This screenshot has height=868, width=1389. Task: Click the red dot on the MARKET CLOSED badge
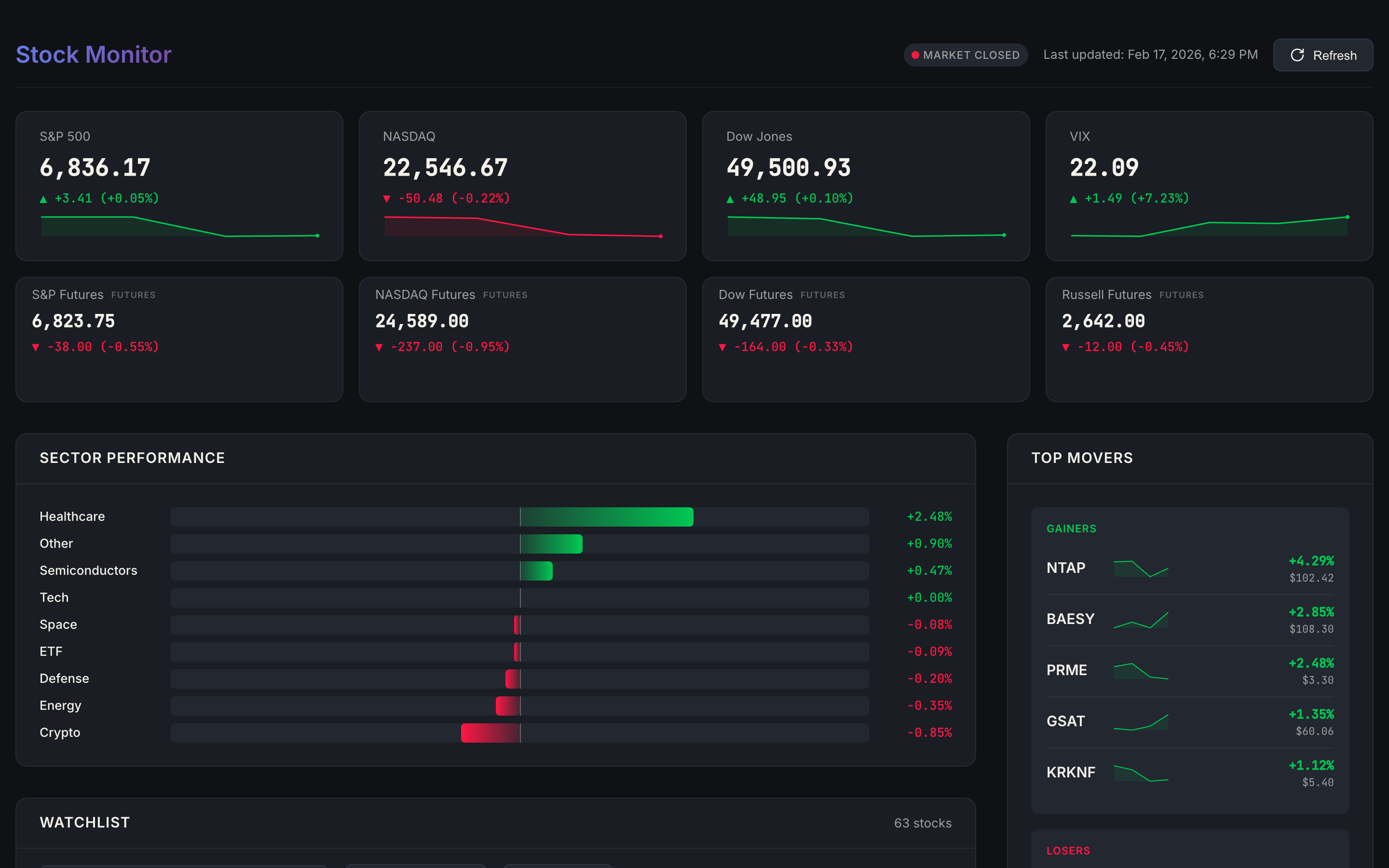(915, 55)
